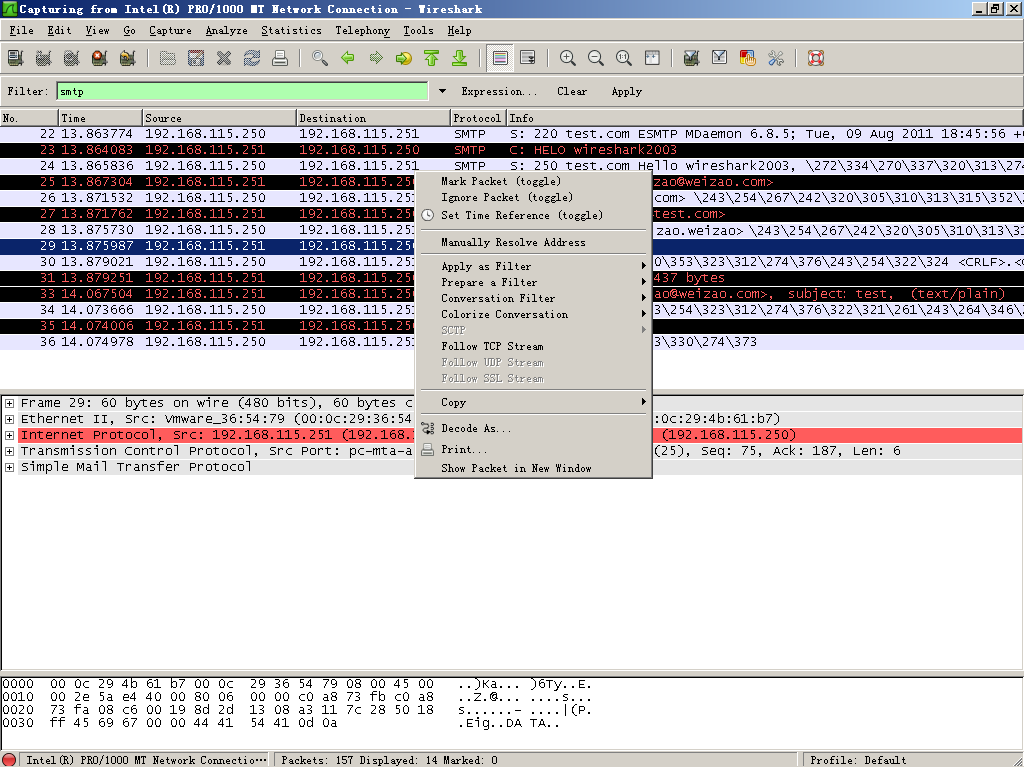Select Show Packet in New Window
Screen dimensions: 1024x768
pyautogui.click(x=516, y=468)
